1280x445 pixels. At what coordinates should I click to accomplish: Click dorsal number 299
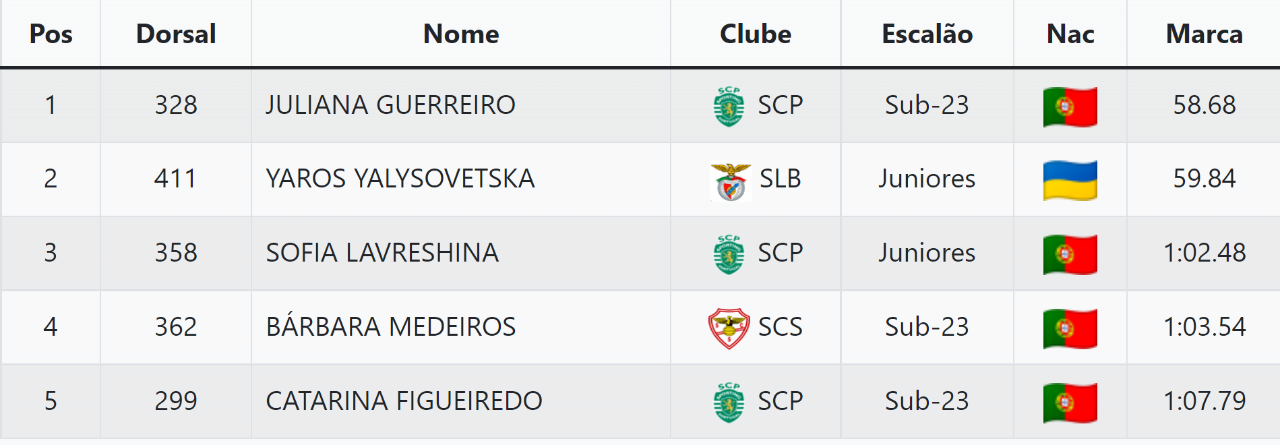(176, 401)
